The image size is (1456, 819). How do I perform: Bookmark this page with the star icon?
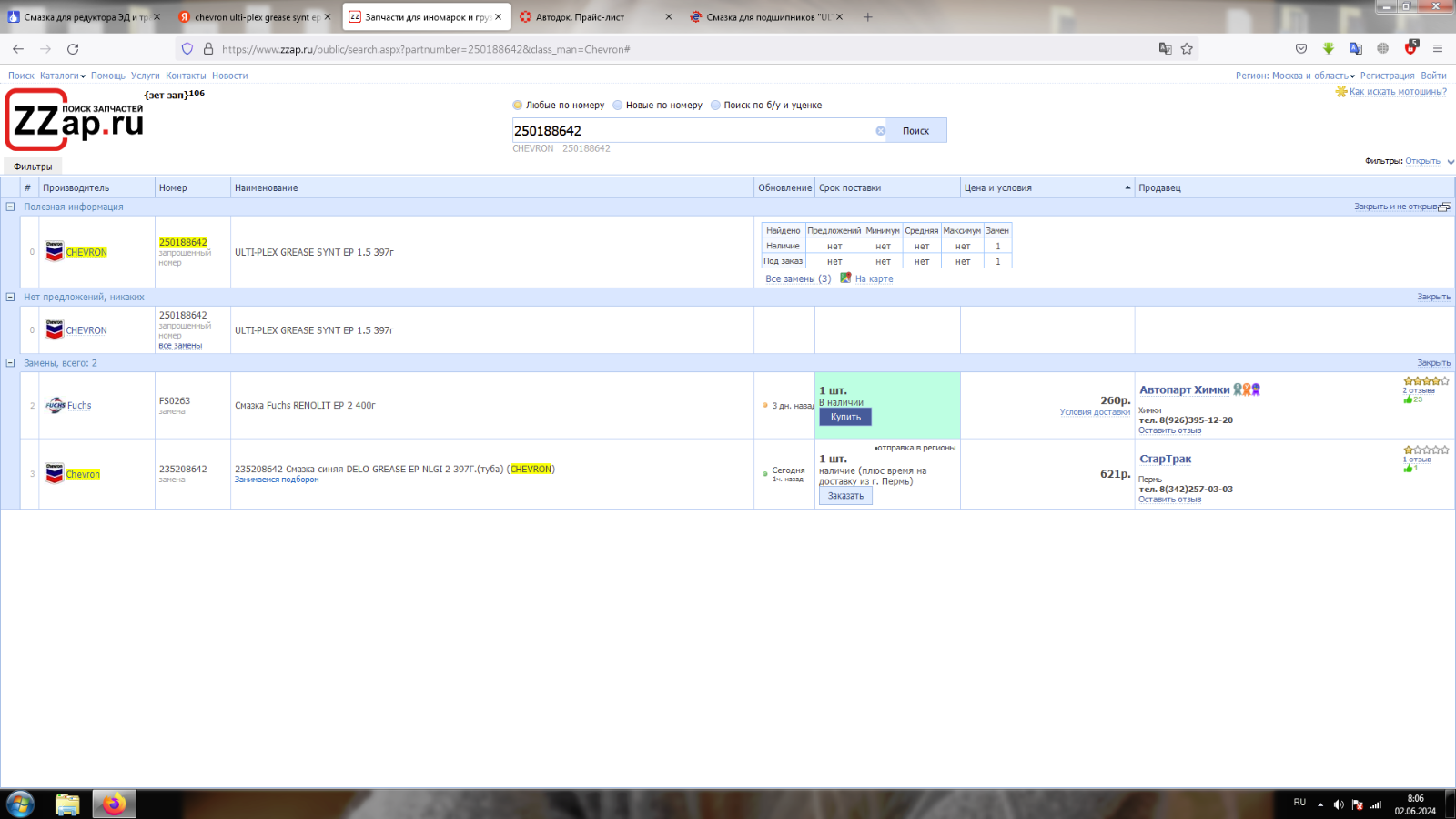tap(1187, 49)
